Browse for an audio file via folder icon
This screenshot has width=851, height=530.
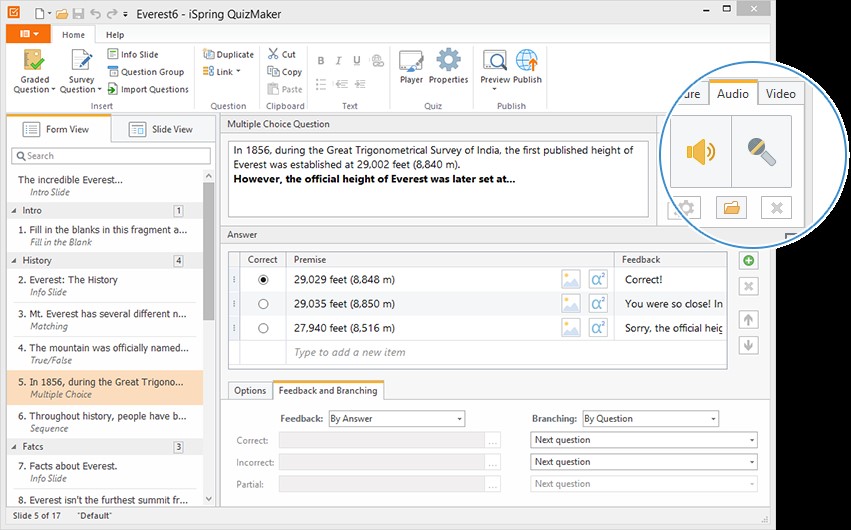click(731, 207)
